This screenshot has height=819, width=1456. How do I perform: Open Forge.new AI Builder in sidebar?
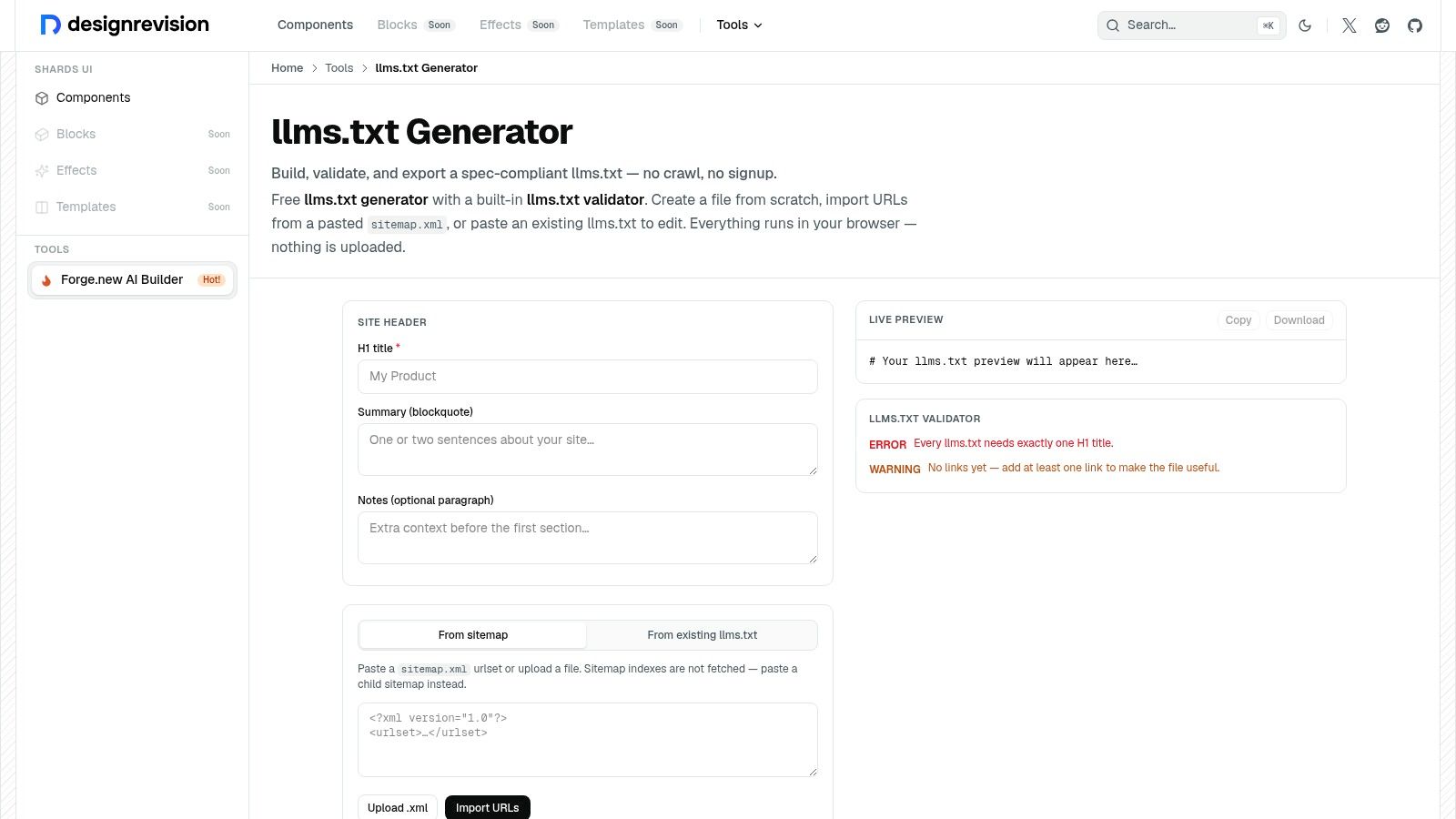tap(133, 280)
